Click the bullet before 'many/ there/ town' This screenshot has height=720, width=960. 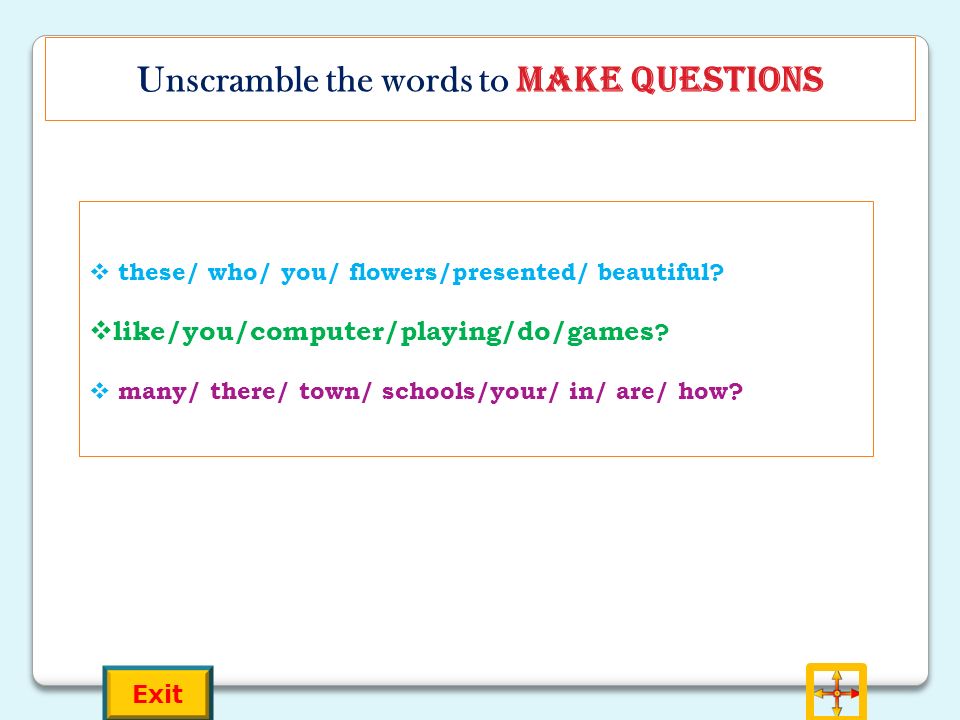(x=100, y=390)
